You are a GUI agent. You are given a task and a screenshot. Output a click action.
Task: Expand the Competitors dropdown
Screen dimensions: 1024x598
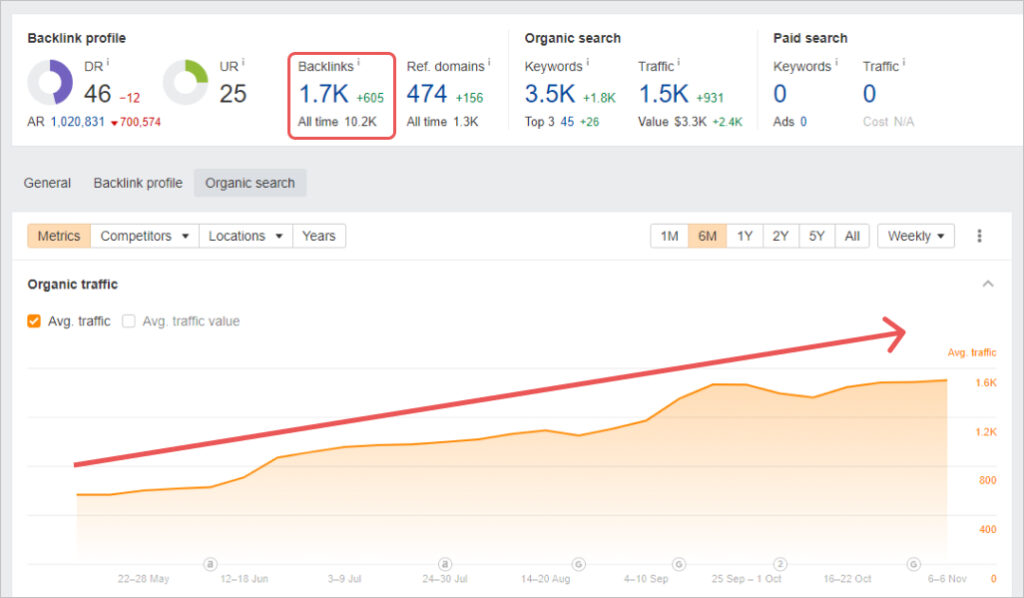pyautogui.click(x=144, y=235)
